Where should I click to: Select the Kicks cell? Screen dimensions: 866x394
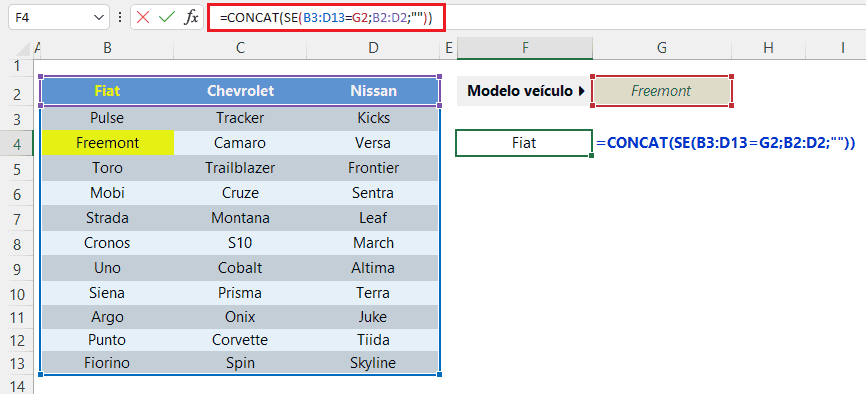[x=373, y=118]
